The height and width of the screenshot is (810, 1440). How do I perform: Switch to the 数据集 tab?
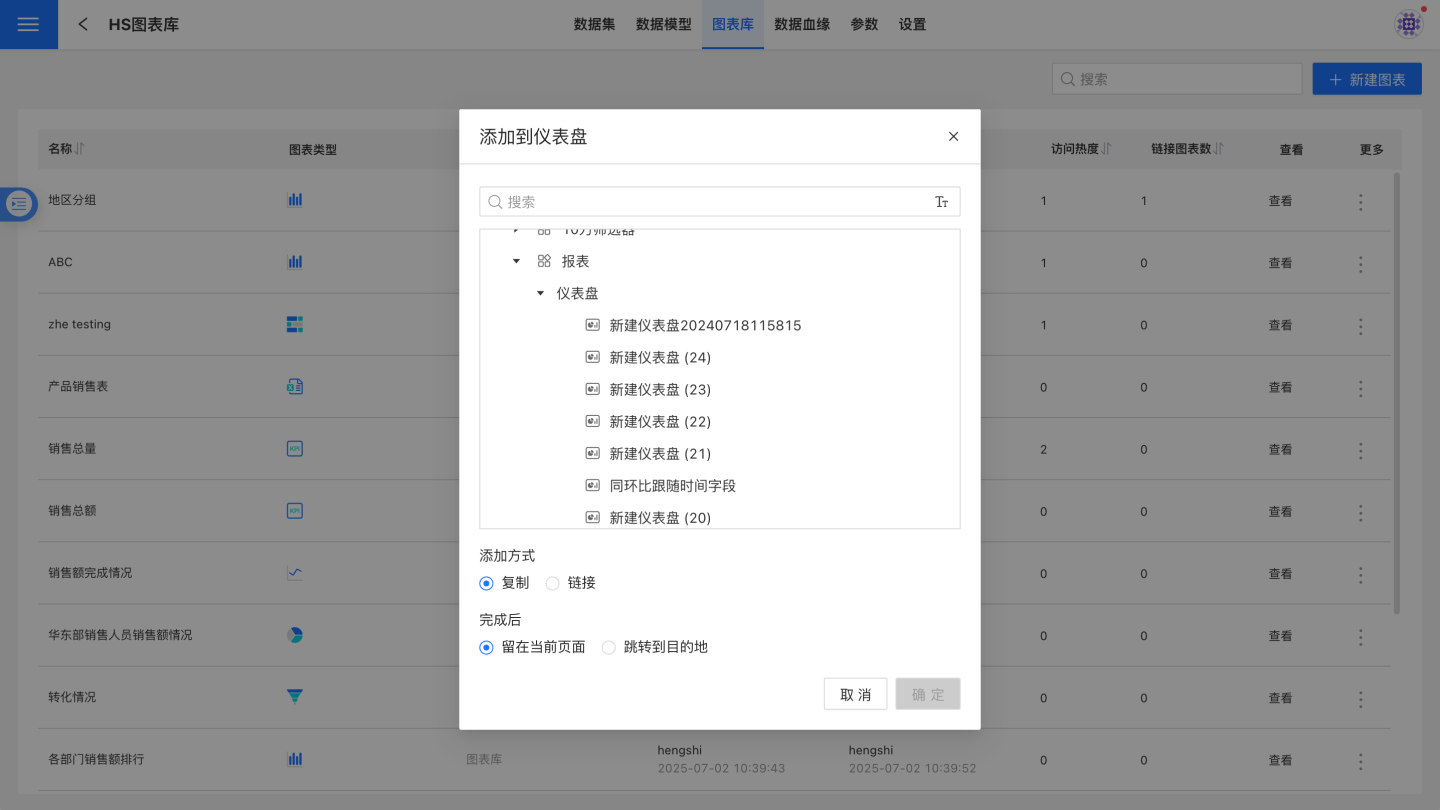tap(594, 24)
